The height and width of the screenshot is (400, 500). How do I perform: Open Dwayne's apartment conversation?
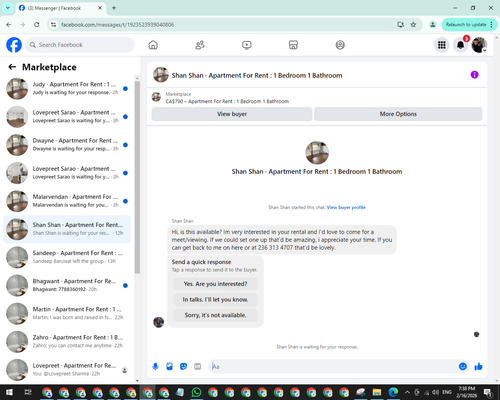click(67, 145)
